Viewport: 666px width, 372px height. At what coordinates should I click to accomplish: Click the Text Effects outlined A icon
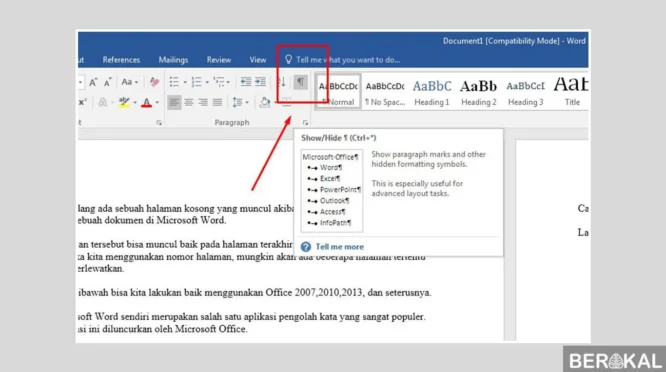(102, 102)
